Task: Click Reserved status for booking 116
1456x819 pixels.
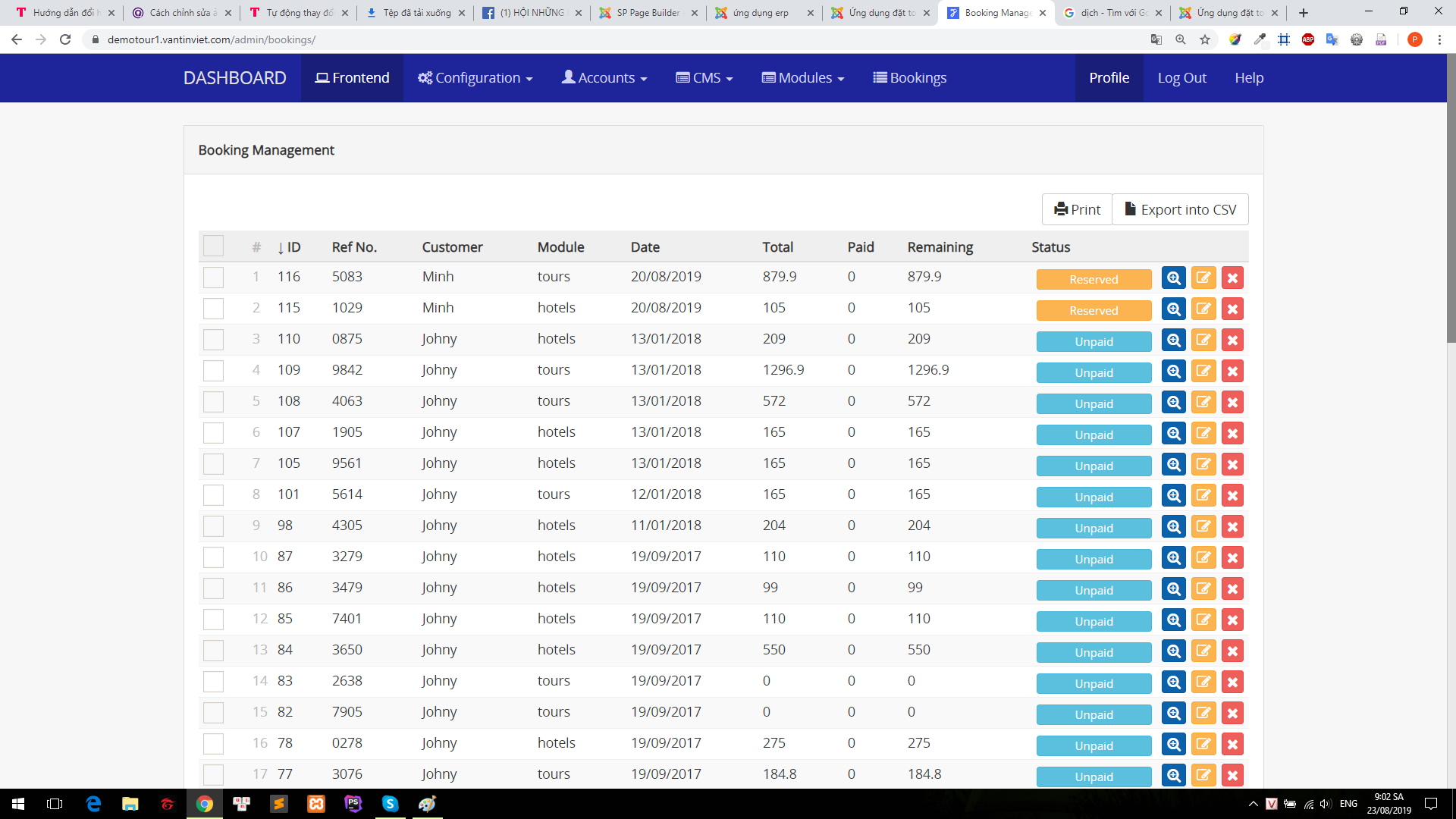Action: [x=1094, y=280]
